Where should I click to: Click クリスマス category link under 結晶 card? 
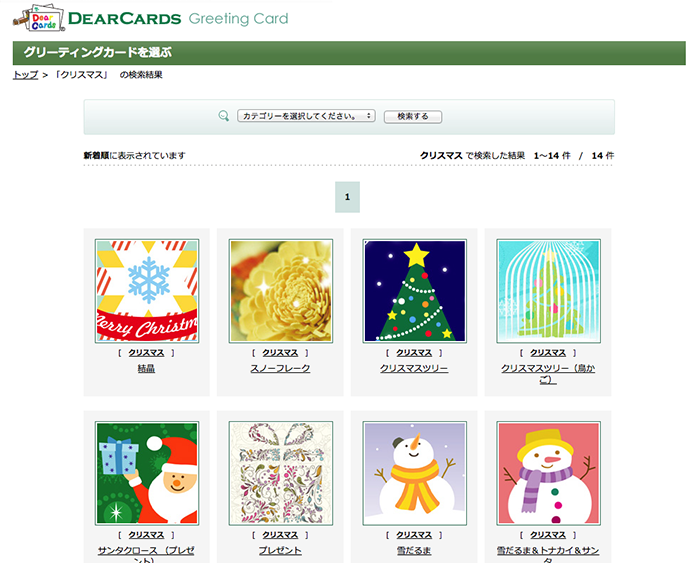click(x=146, y=353)
